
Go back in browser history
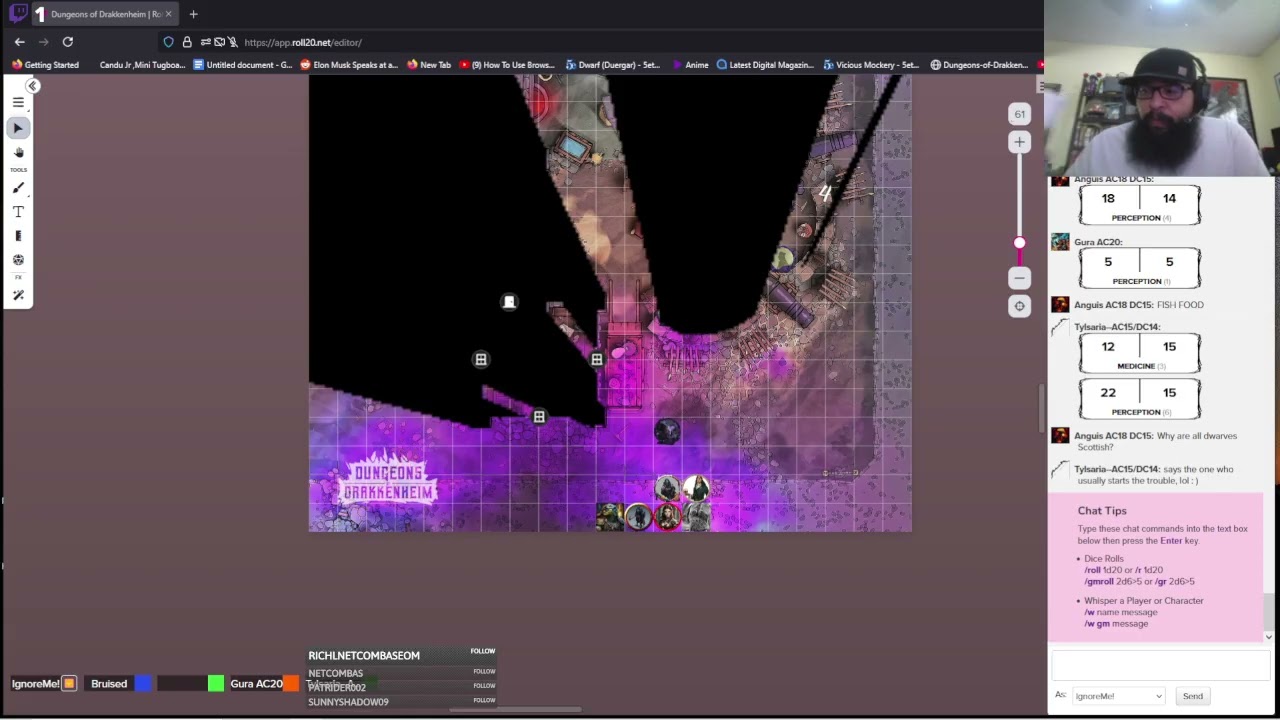coord(20,42)
